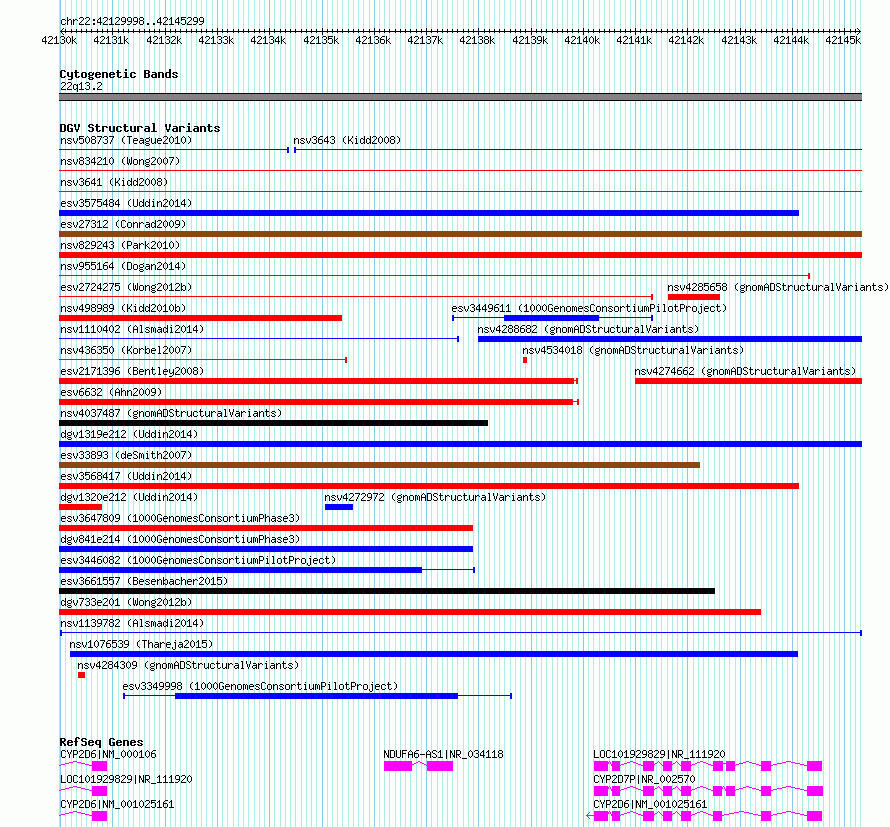Screen dimensions: 890x827
Task: Click the 22q13.2 cytogenetic band bar
Action: point(460,97)
